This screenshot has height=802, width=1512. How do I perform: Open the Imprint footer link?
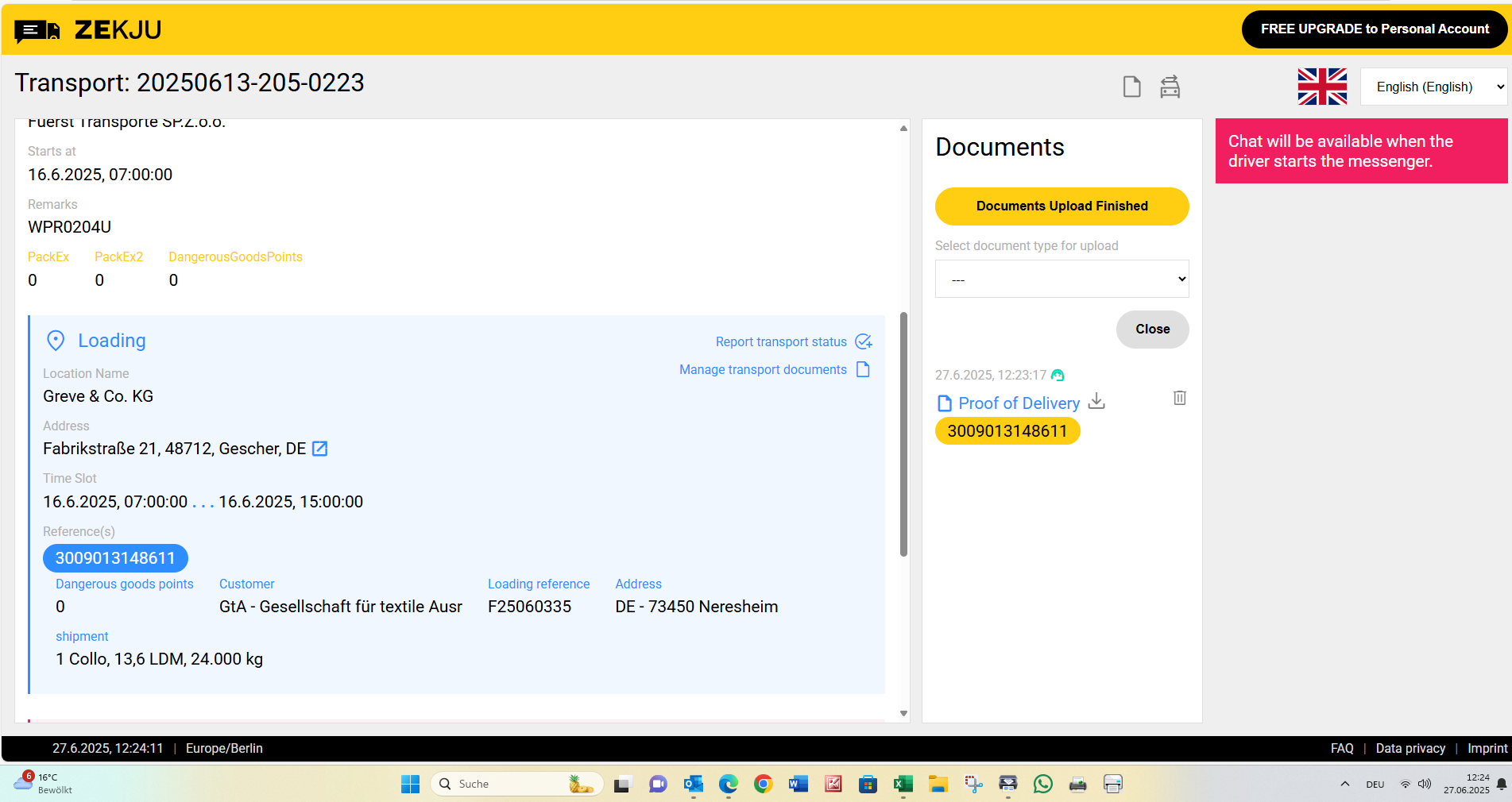coord(1487,749)
